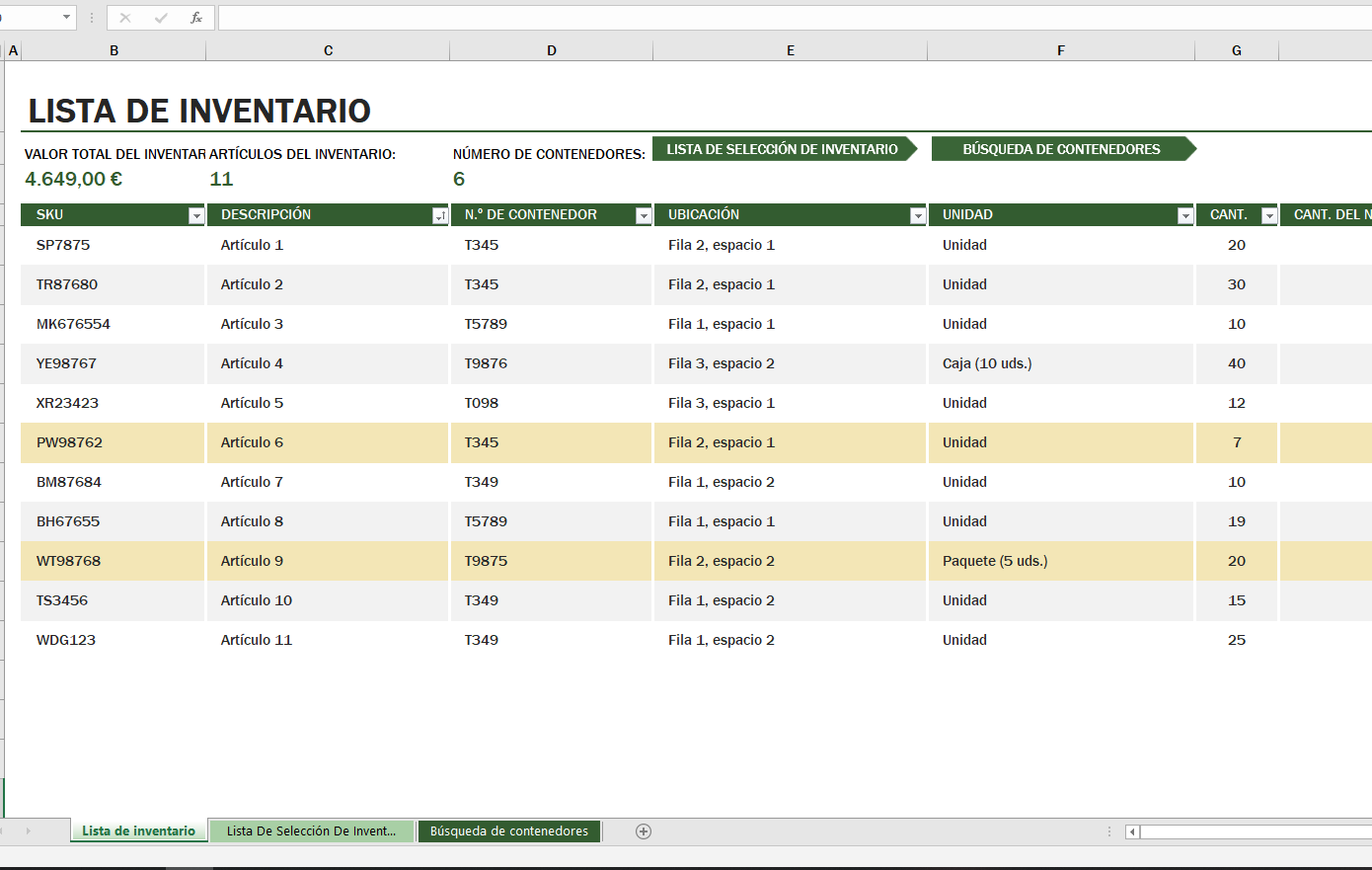Open the SKU column filter dropdown

click(194, 214)
